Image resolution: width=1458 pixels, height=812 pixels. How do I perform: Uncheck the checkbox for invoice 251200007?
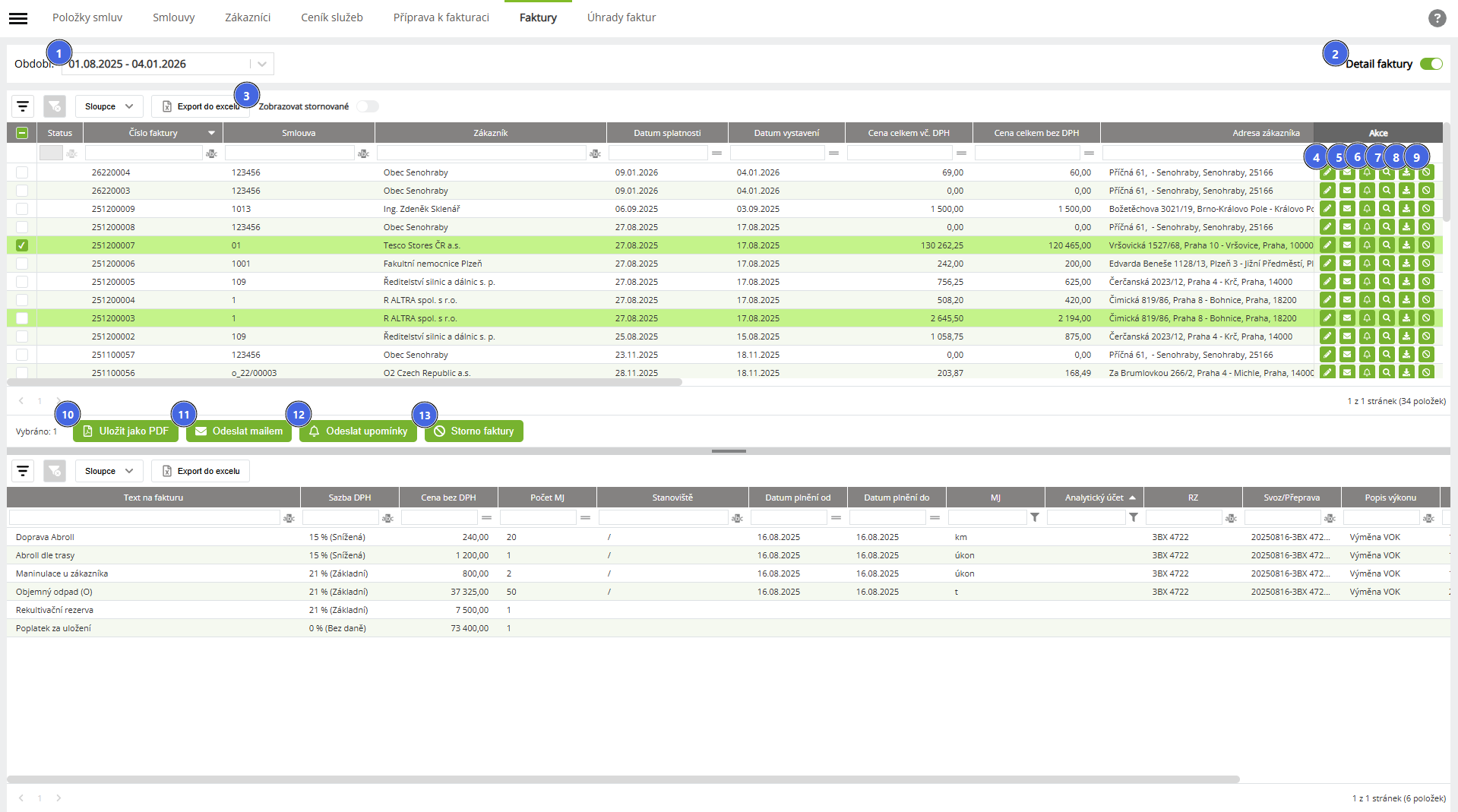(22, 245)
